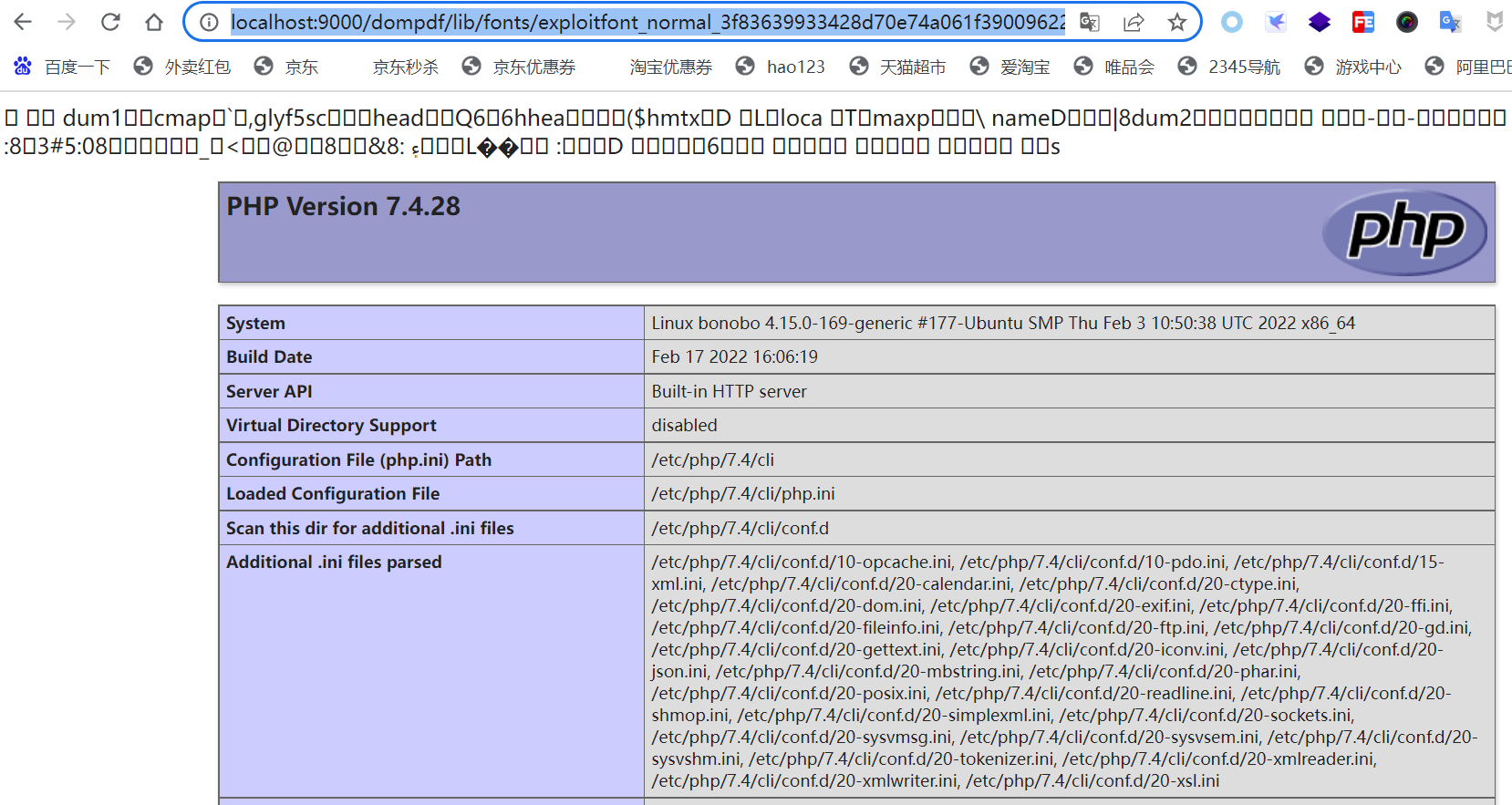Click the disabled value
Viewport: 1512px width, 805px height.
(684, 425)
